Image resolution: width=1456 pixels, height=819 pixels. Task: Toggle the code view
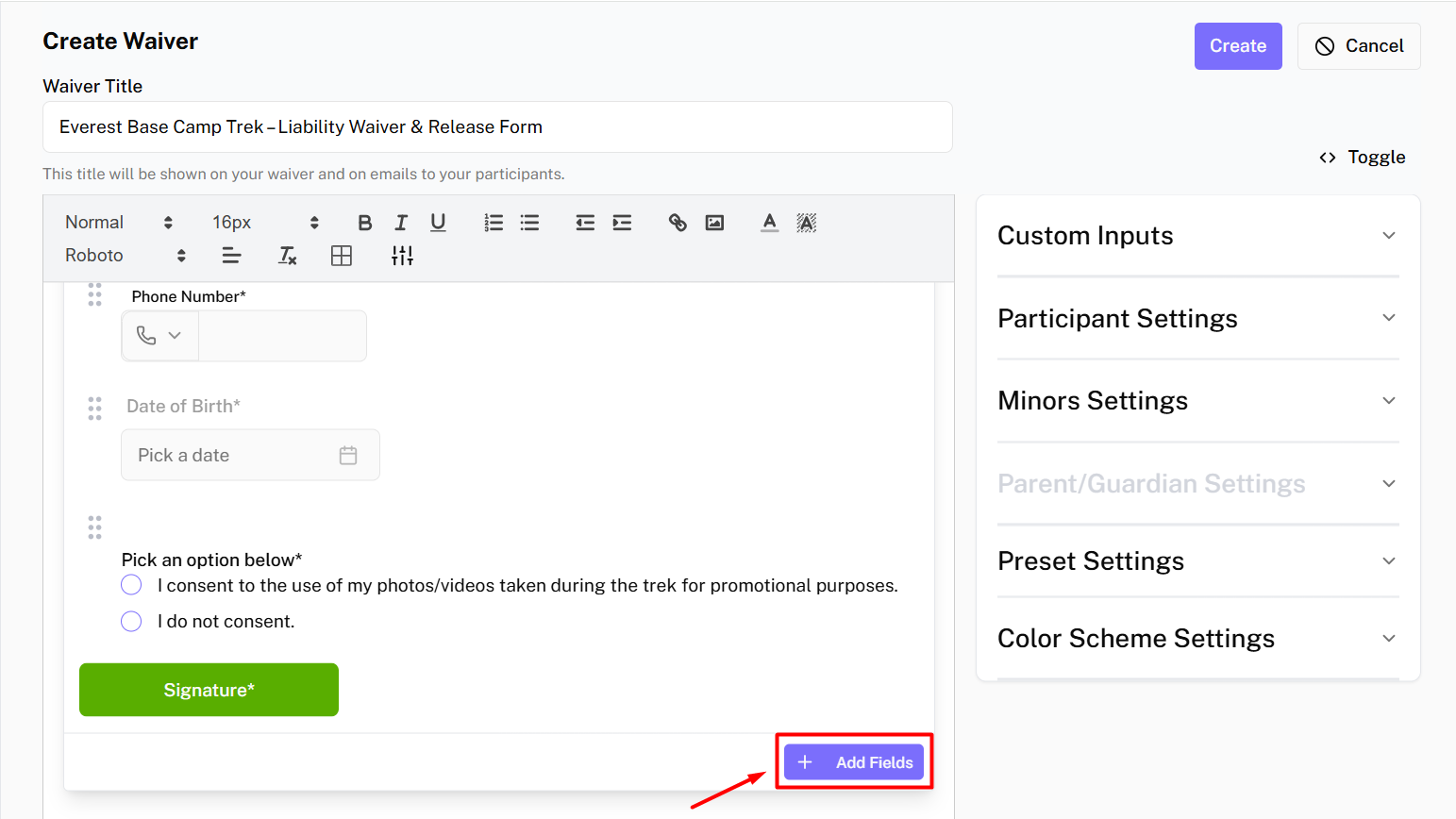1362,158
